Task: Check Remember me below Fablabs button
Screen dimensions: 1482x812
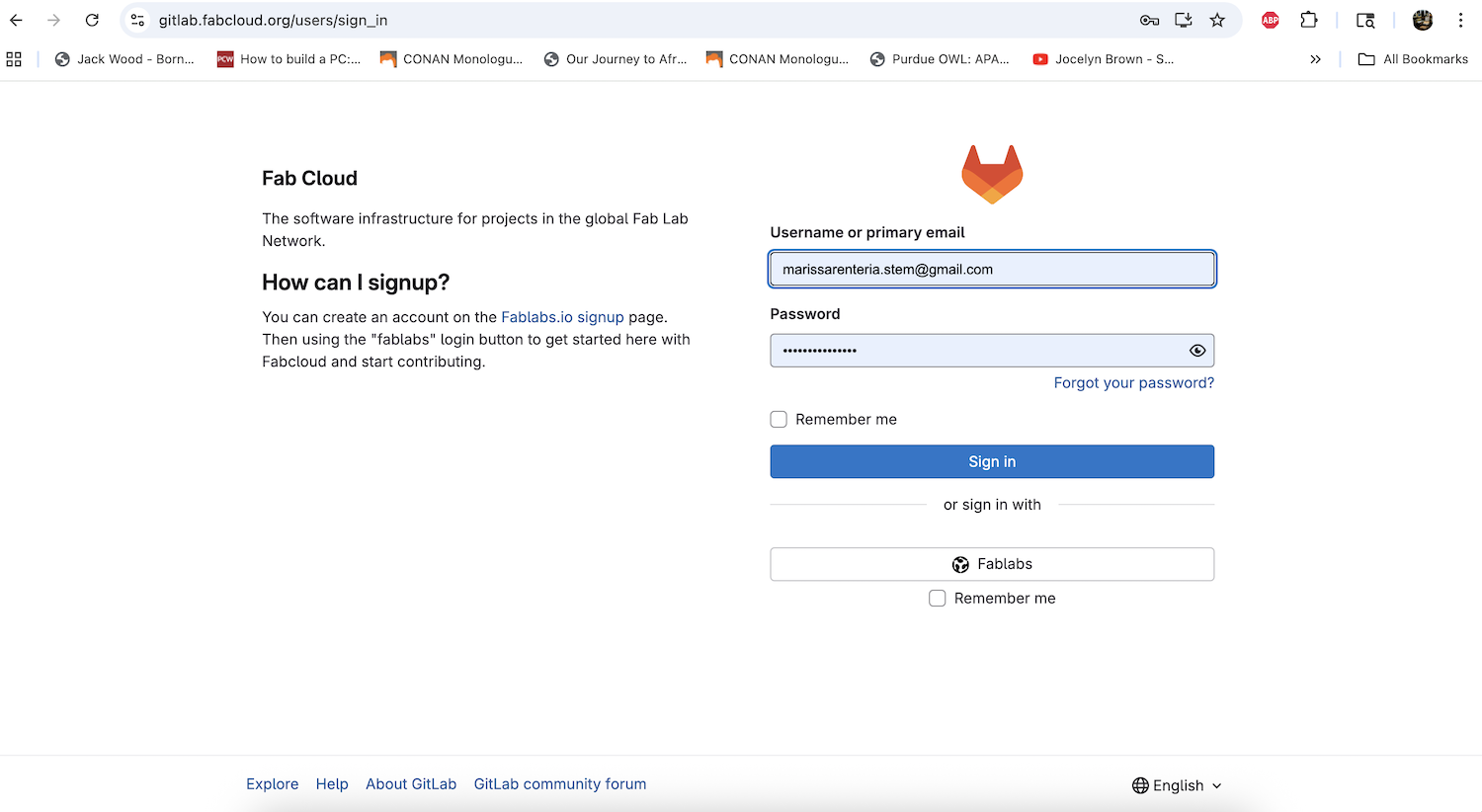Action: [x=938, y=599]
